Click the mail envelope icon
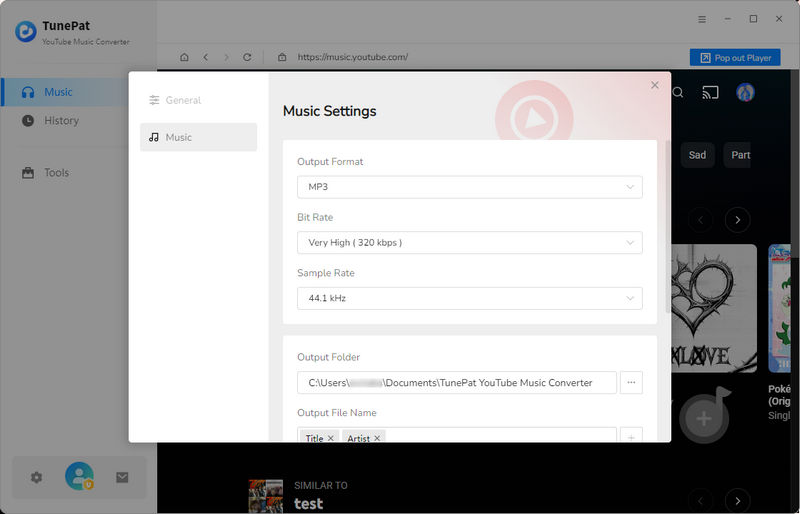800x514 pixels. [122, 477]
